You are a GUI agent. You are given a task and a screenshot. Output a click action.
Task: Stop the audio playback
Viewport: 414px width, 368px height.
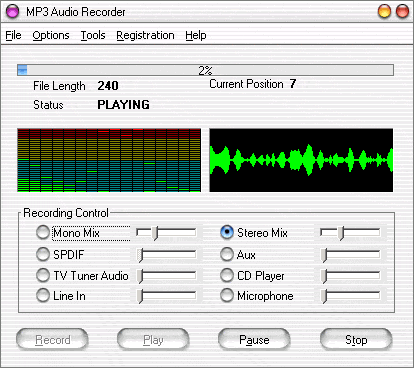[x=356, y=340]
